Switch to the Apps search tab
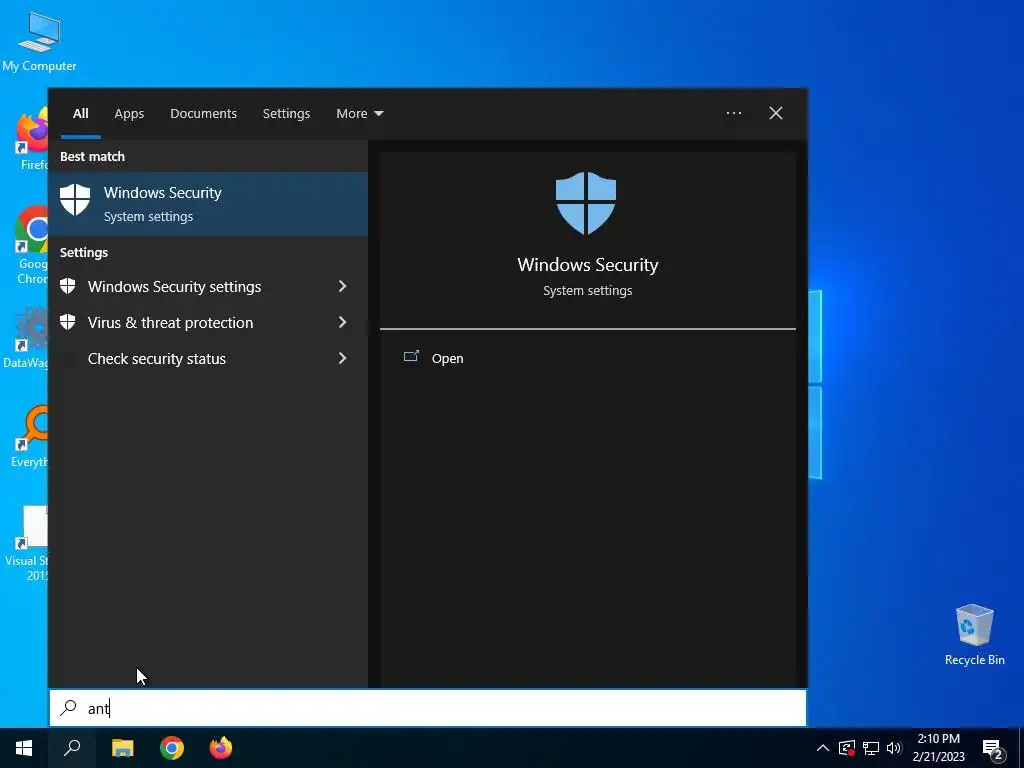The width and height of the screenshot is (1024, 768). coord(129,114)
